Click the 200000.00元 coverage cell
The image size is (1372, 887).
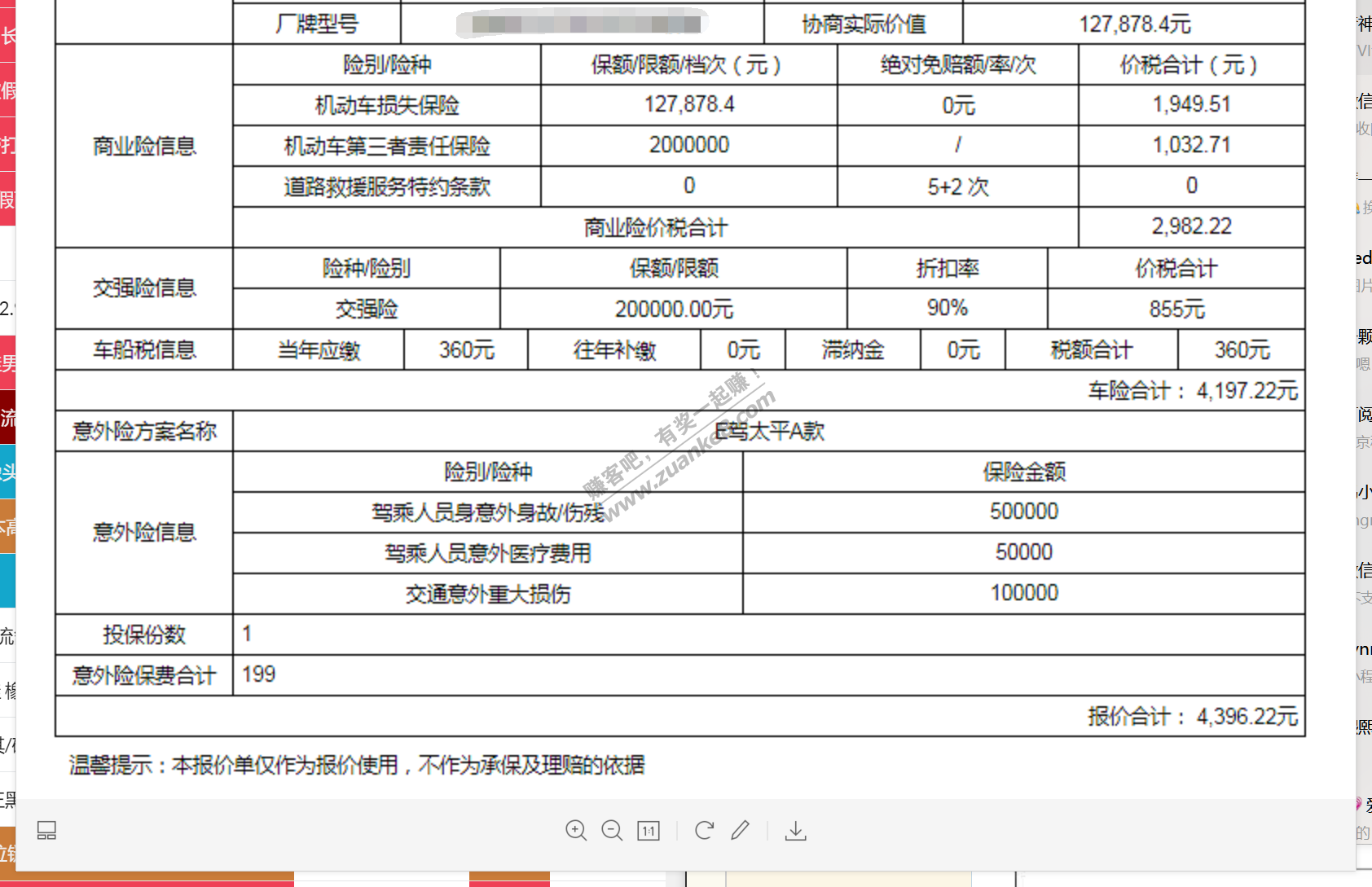click(674, 309)
